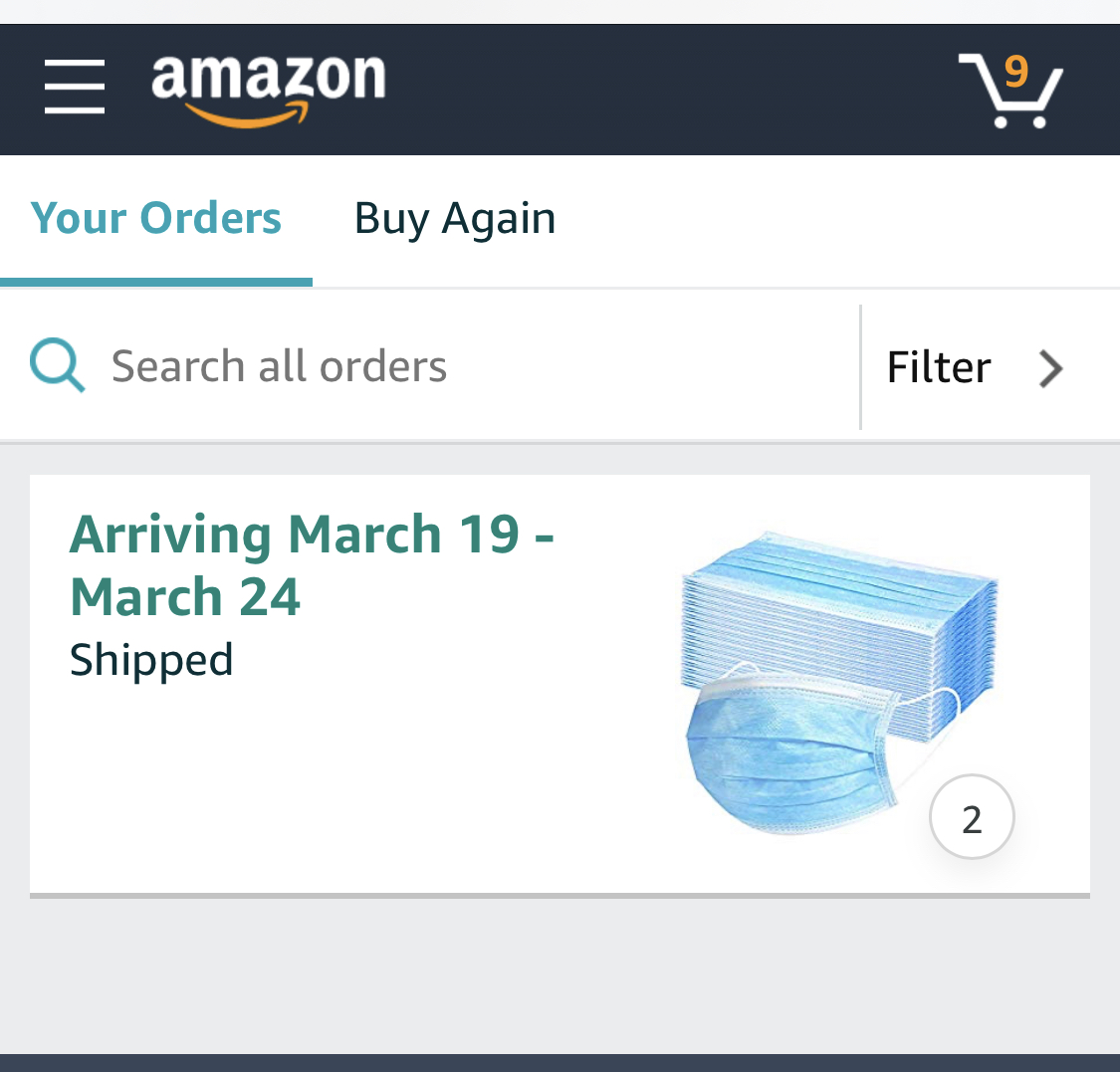Viewport: 1120px width, 1072px height.
Task: Click the orange smile arrow under the logo
Action: (x=247, y=118)
